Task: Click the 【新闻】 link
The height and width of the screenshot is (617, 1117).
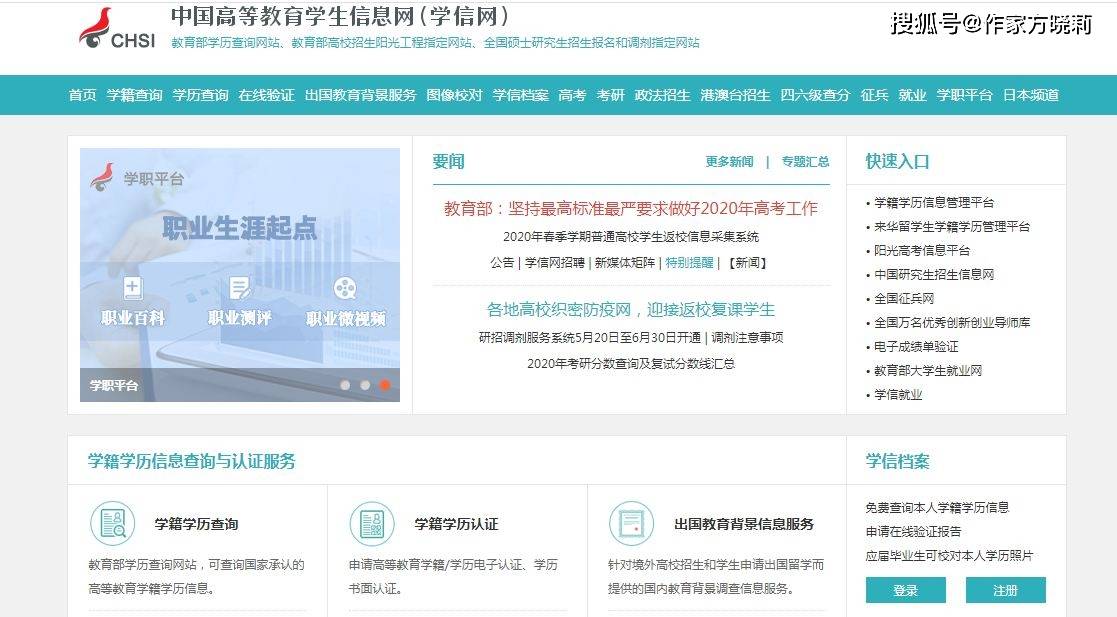Action: (747, 263)
